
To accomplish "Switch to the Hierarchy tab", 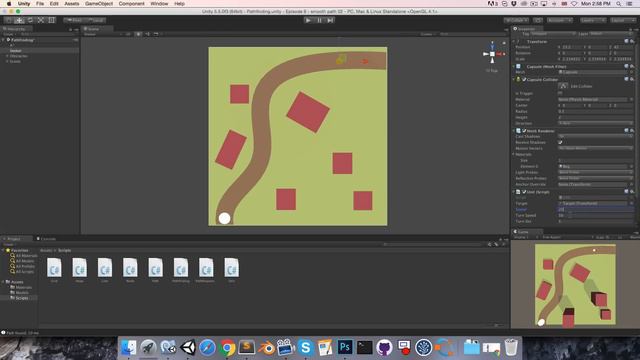I will click(x=16, y=29).
